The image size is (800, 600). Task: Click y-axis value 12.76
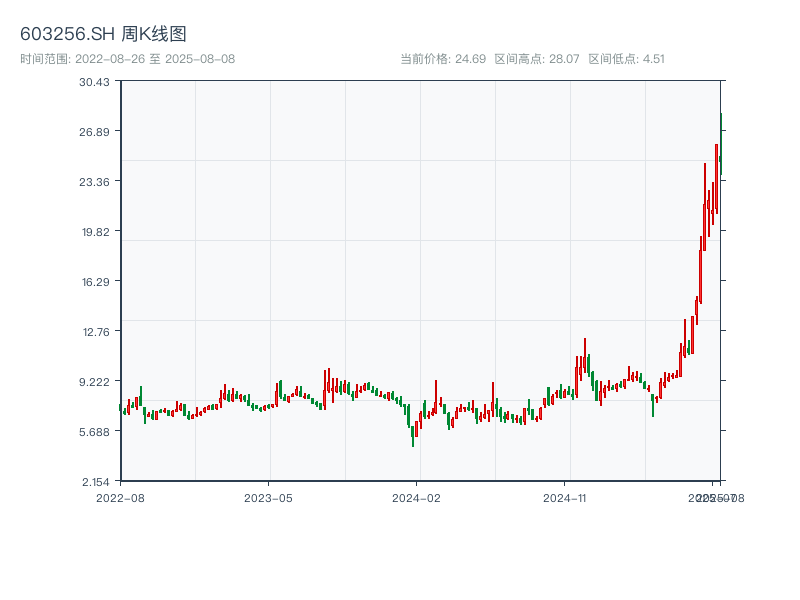coord(95,332)
